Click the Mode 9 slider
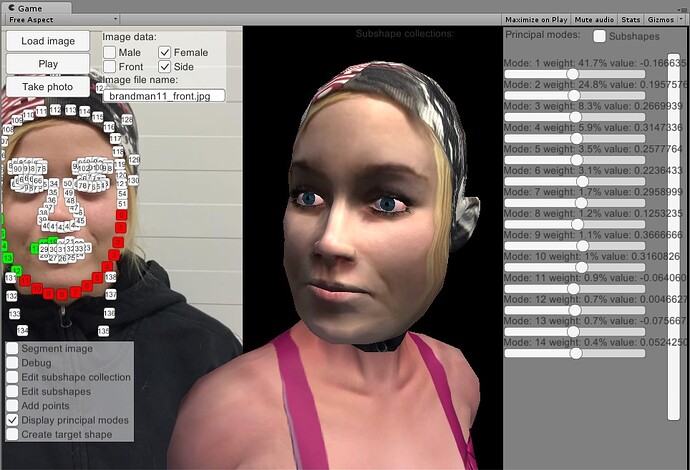This screenshot has height=470, width=690. pos(575,246)
